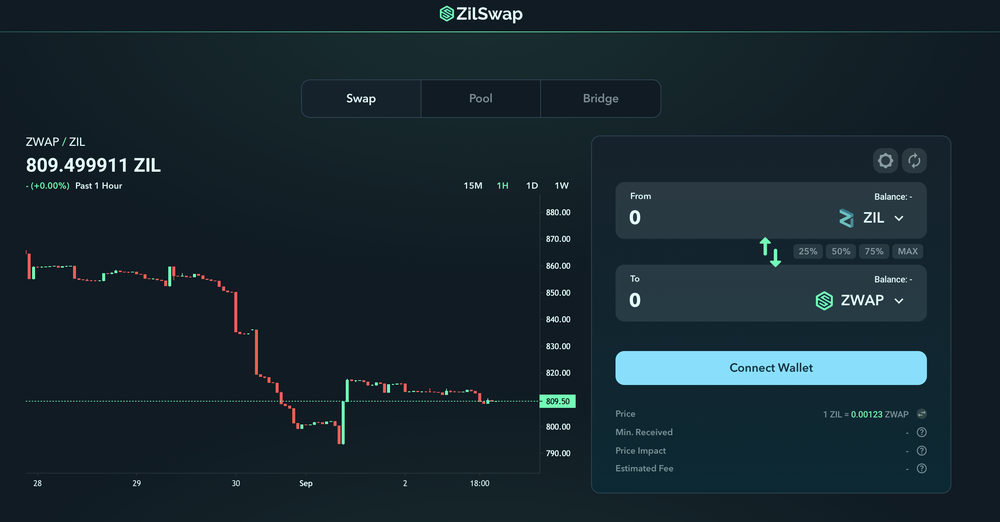Image resolution: width=1000 pixels, height=522 pixels.
Task: Show Price Impact help tooltip icon
Action: point(922,451)
